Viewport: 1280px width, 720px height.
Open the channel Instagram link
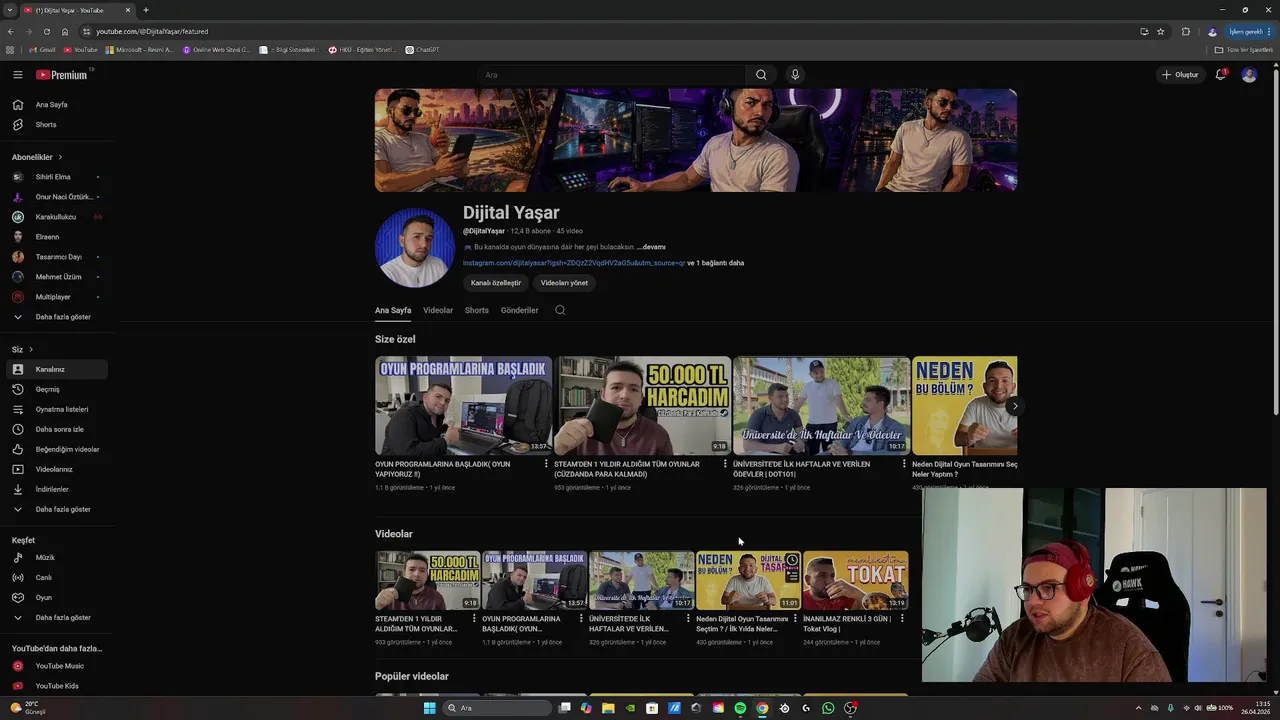(x=574, y=263)
